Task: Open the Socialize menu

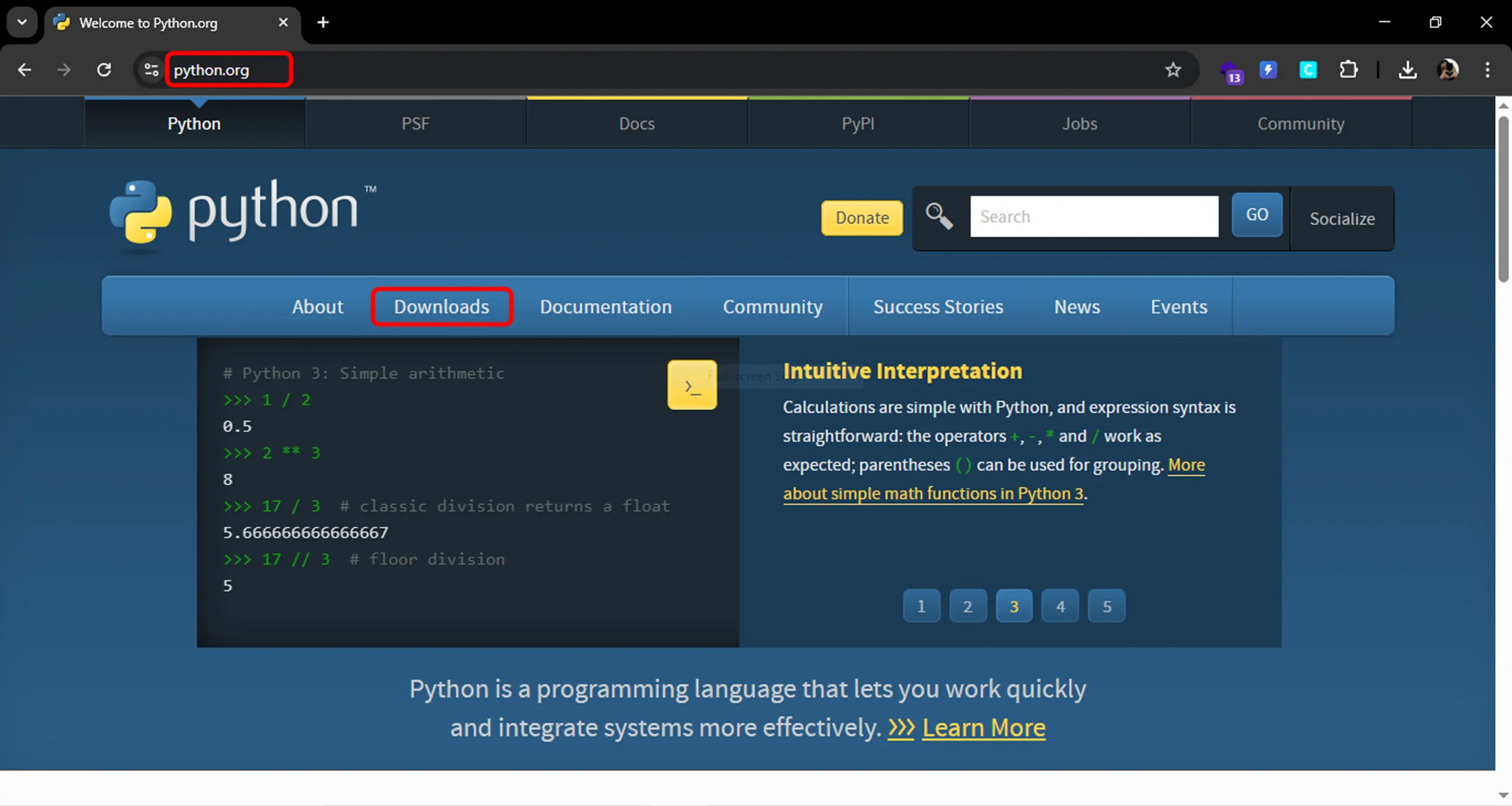Action: tap(1342, 219)
